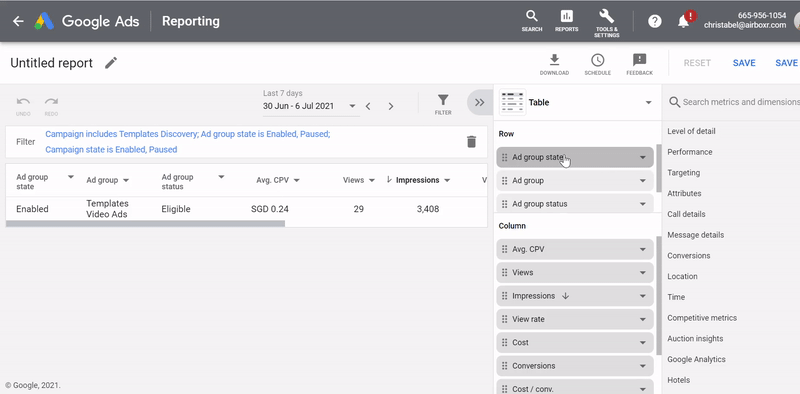Open the Conversions category

tap(688, 256)
